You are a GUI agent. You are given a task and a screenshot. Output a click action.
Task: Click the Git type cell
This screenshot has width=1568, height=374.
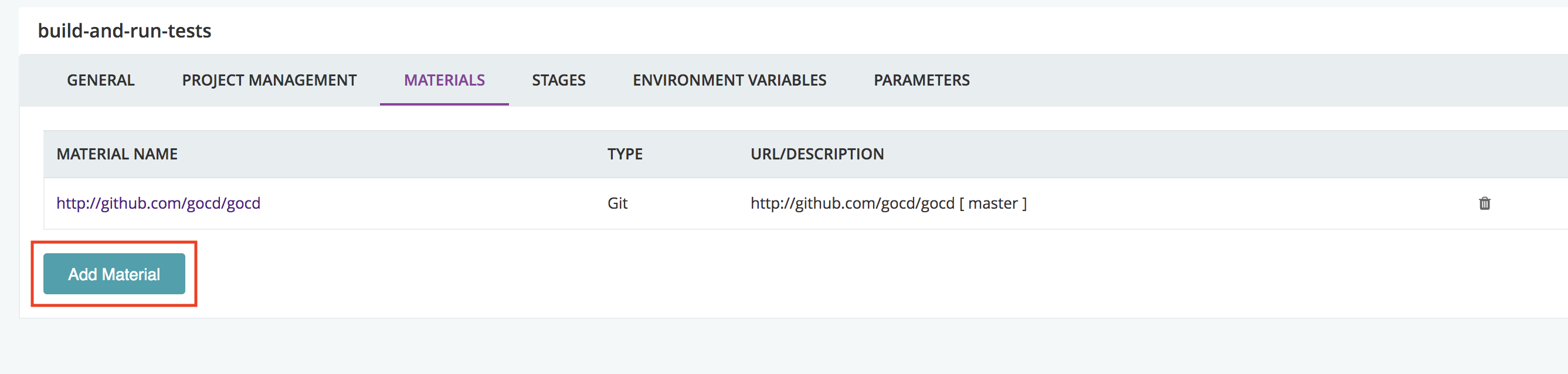pyautogui.click(x=617, y=203)
